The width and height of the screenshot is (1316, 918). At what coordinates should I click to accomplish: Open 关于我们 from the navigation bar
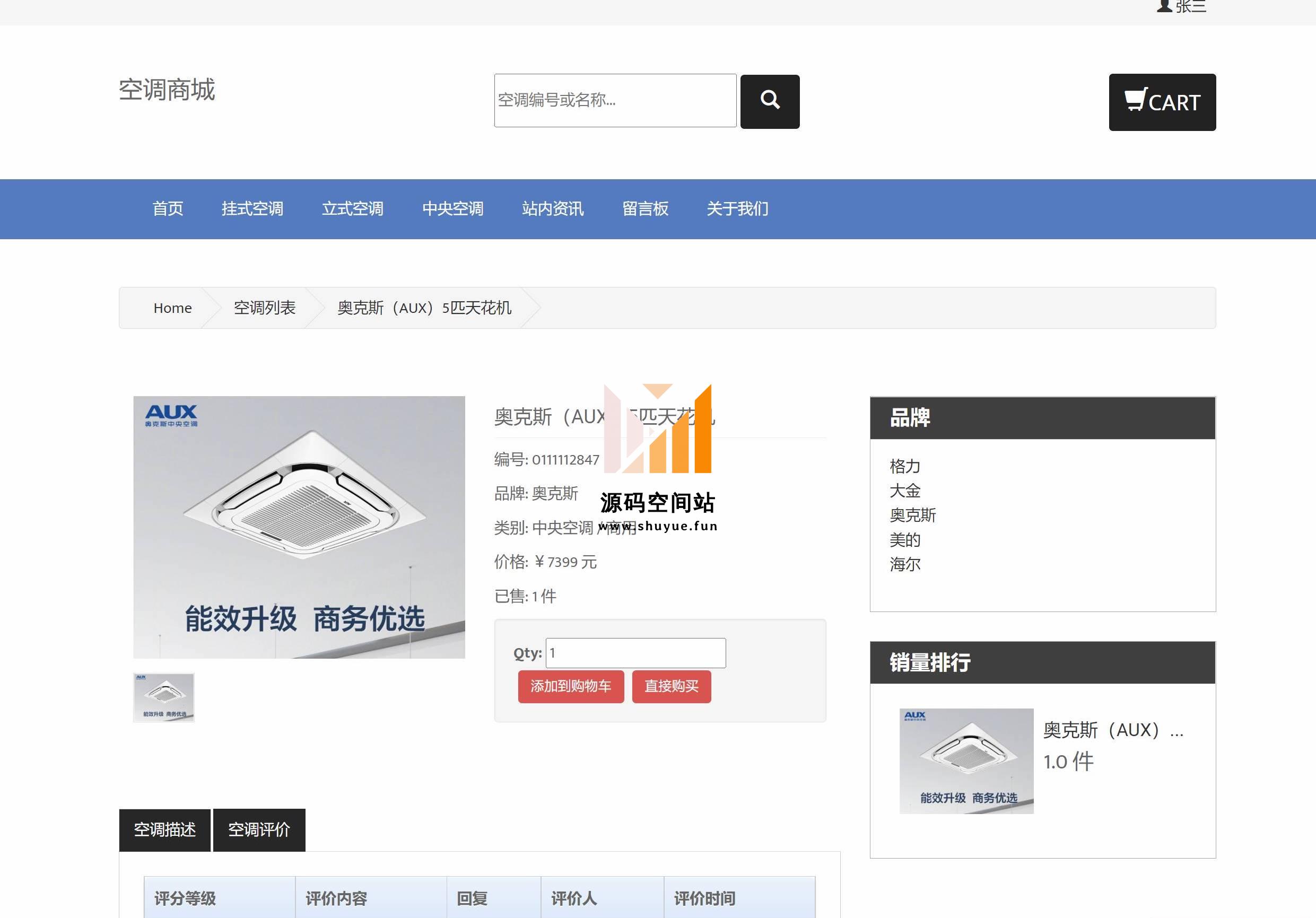click(x=738, y=208)
